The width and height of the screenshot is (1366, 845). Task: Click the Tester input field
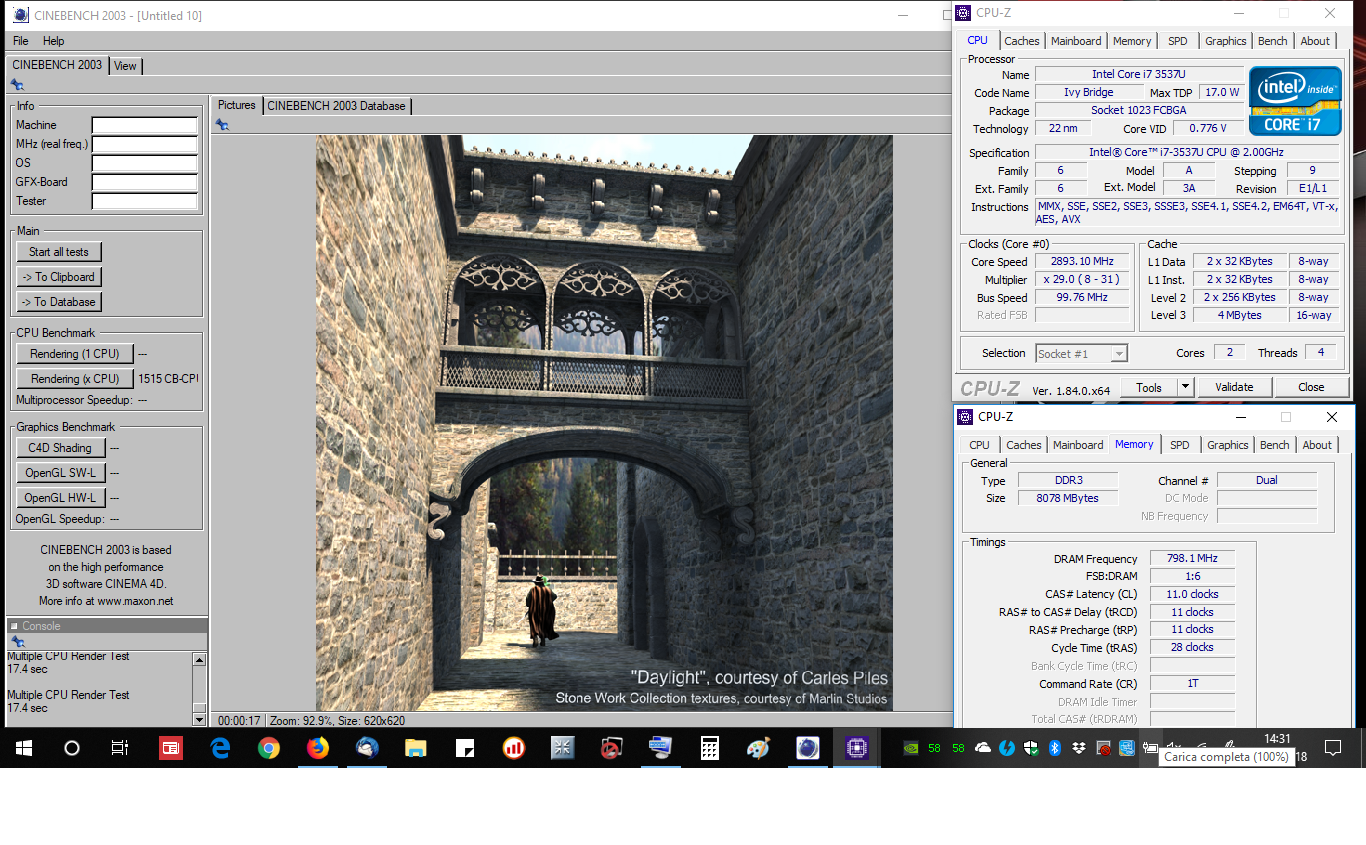[x=145, y=201]
